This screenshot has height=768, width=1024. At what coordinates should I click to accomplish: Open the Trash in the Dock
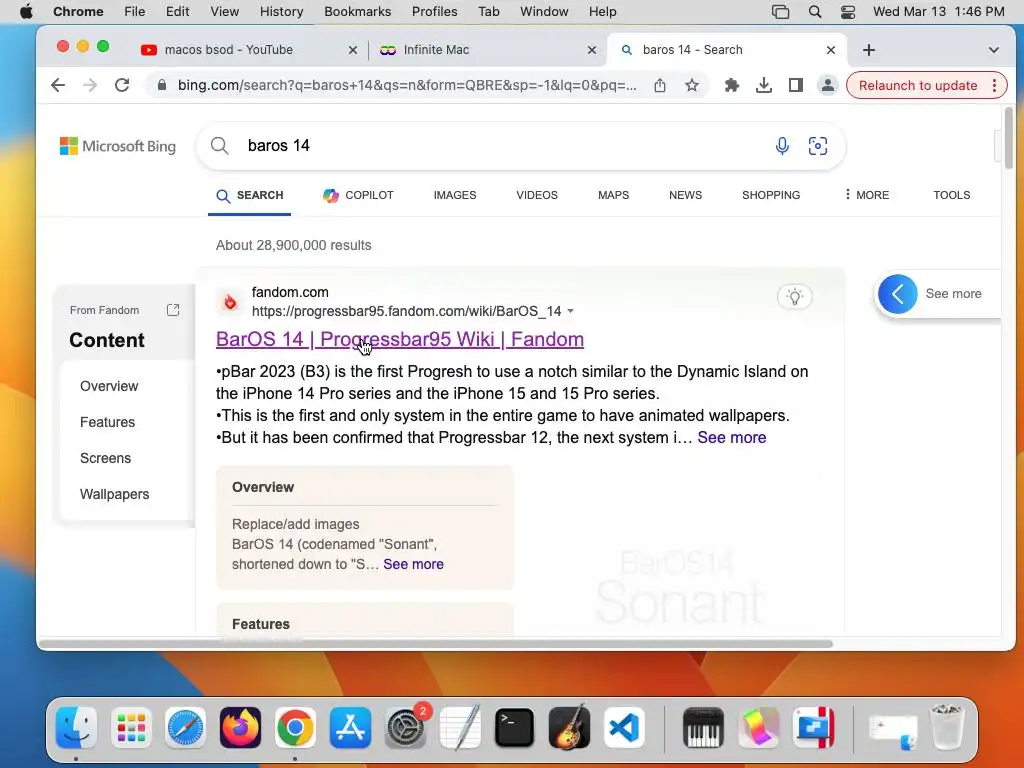pyautogui.click(x=947, y=727)
